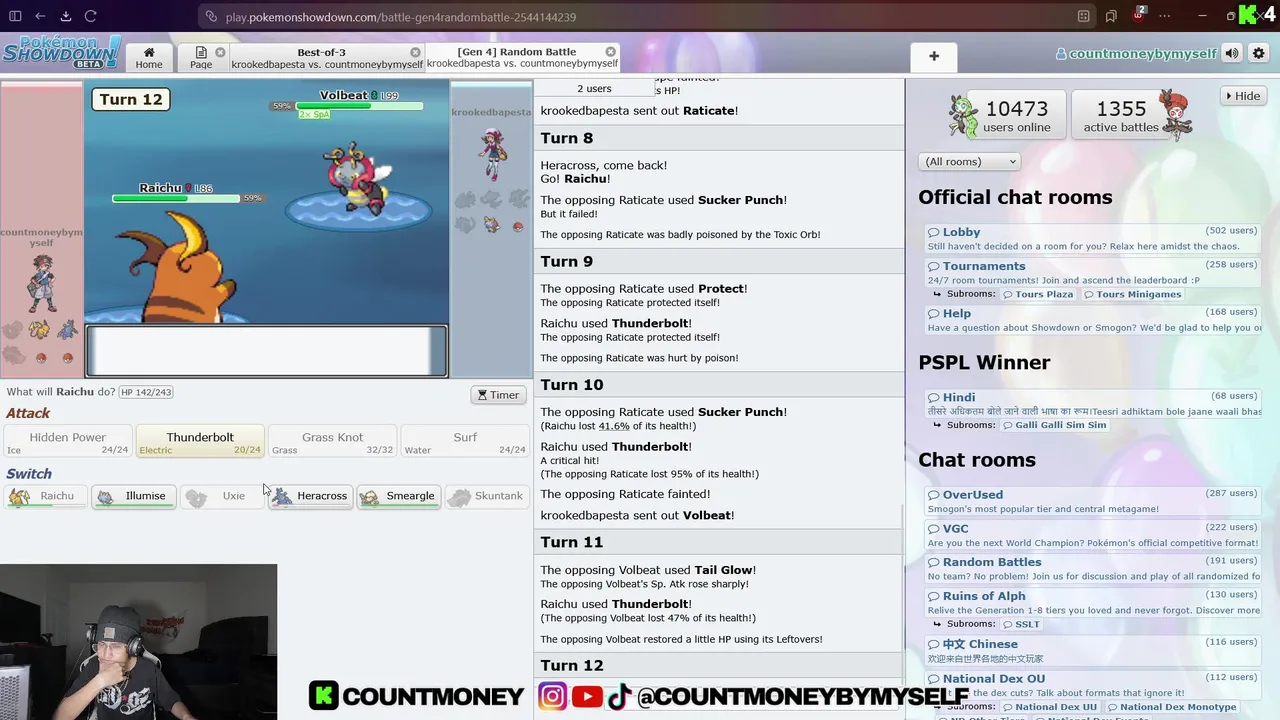The image size is (1280, 720).
Task: Switch to Best-of-3 battle tab
Action: coord(327,57)
